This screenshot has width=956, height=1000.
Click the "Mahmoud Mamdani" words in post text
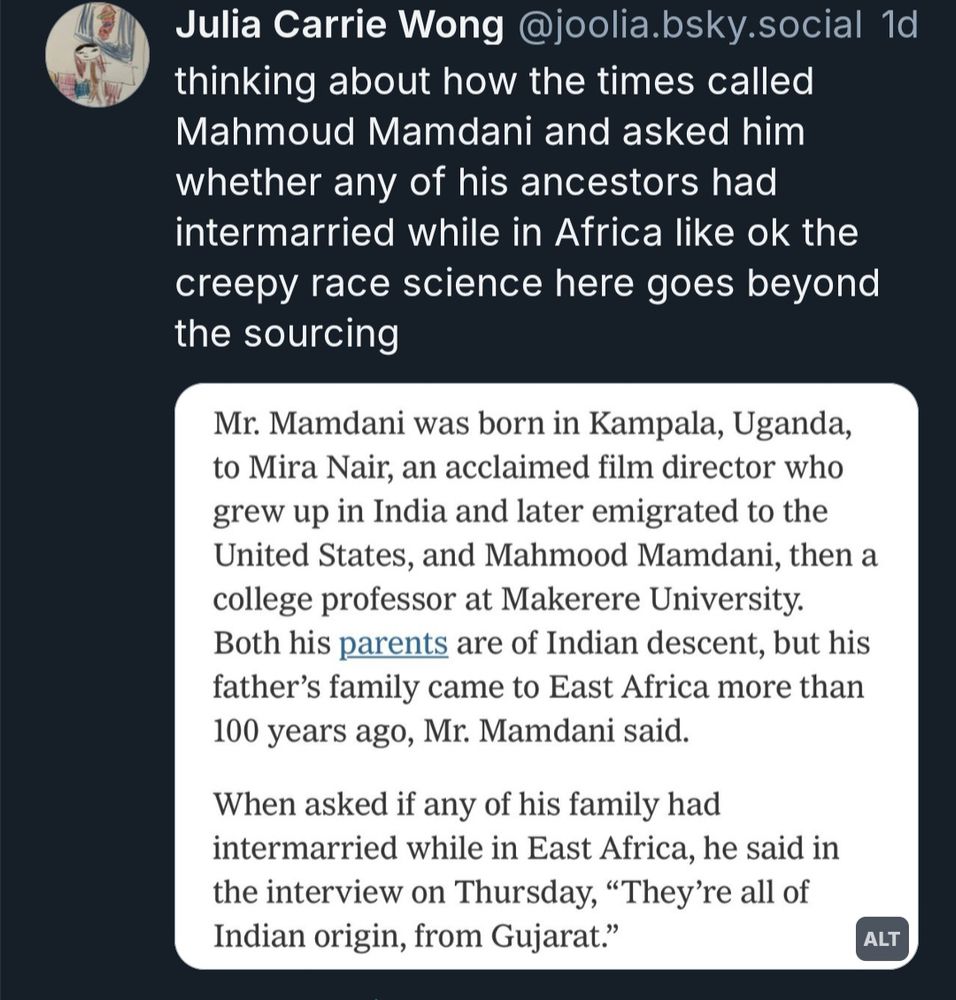[353, 132]
